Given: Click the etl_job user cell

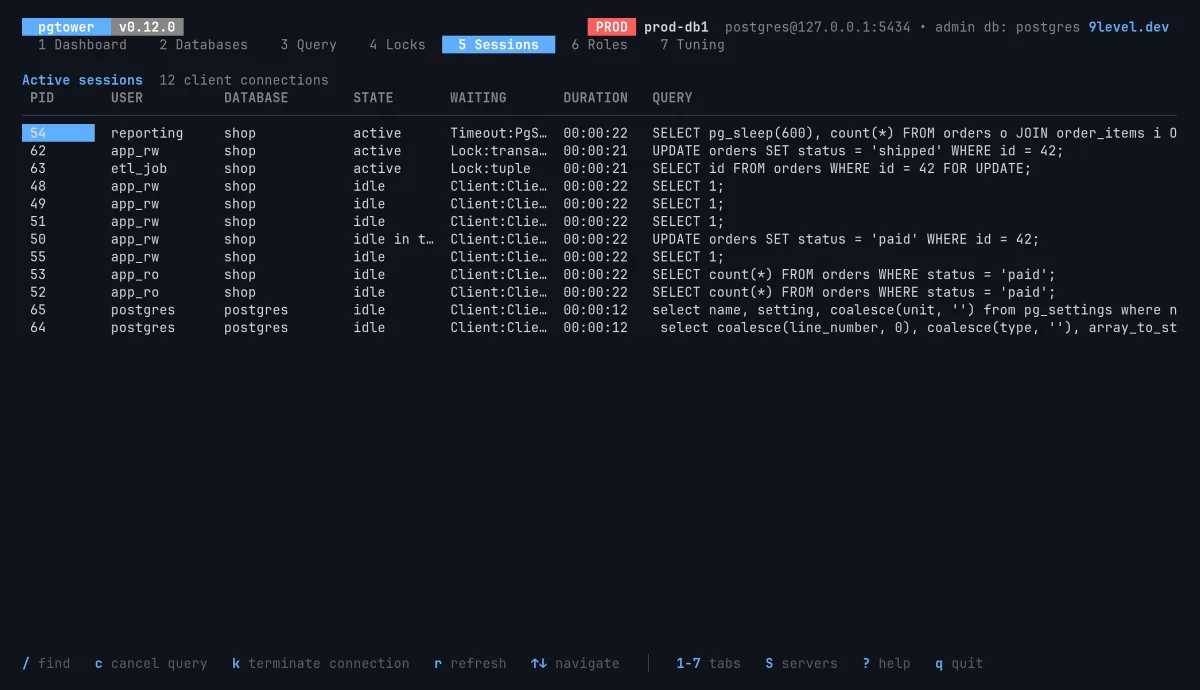Looking at the screenshot, I should tap(139, 169).
